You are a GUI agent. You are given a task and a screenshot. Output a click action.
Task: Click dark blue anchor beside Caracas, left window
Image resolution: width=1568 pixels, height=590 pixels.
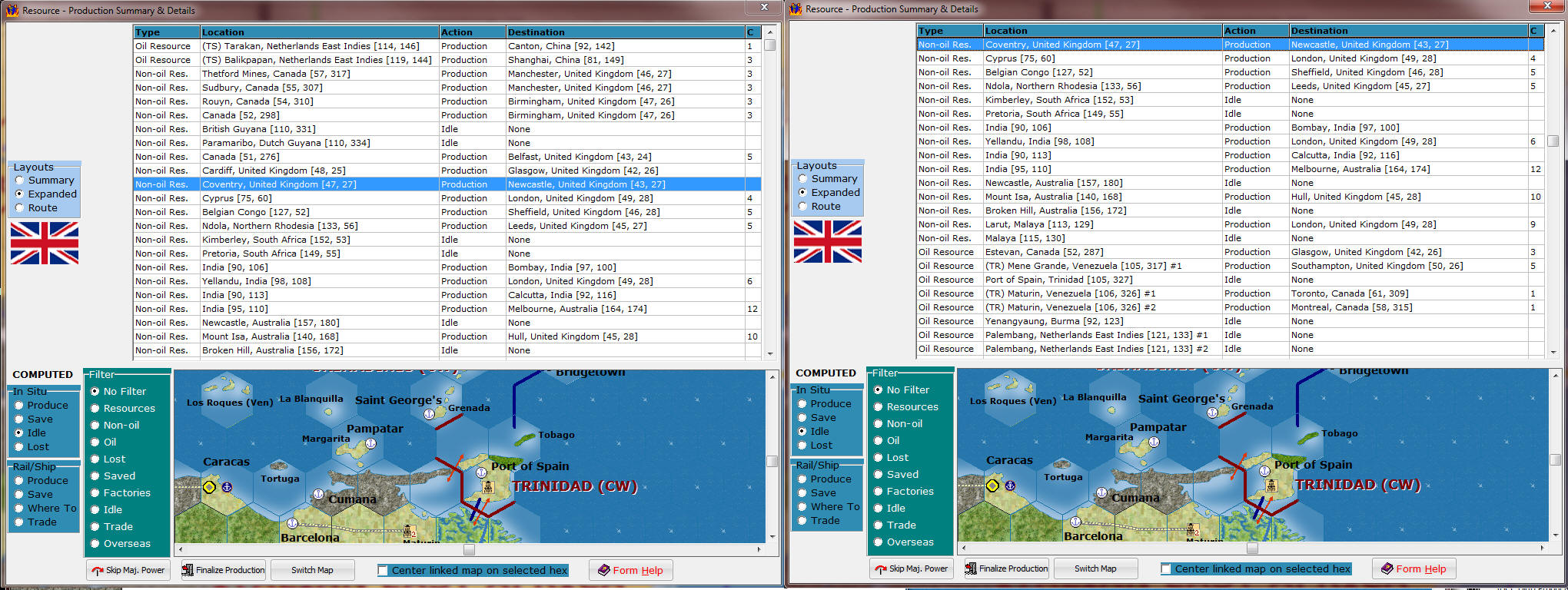pos(227,487)
